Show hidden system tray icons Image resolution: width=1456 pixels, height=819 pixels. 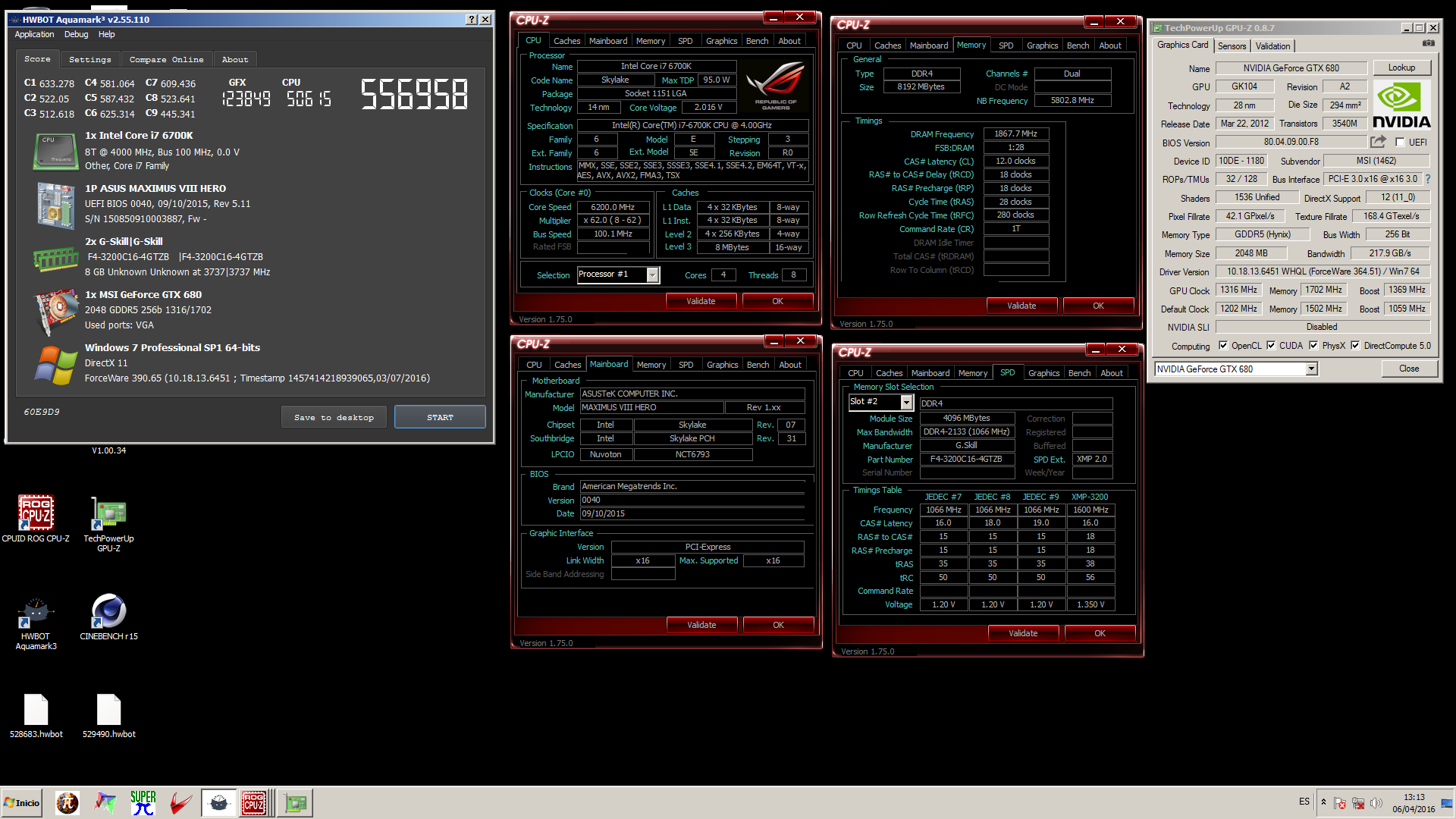[x=1323, y=802]
